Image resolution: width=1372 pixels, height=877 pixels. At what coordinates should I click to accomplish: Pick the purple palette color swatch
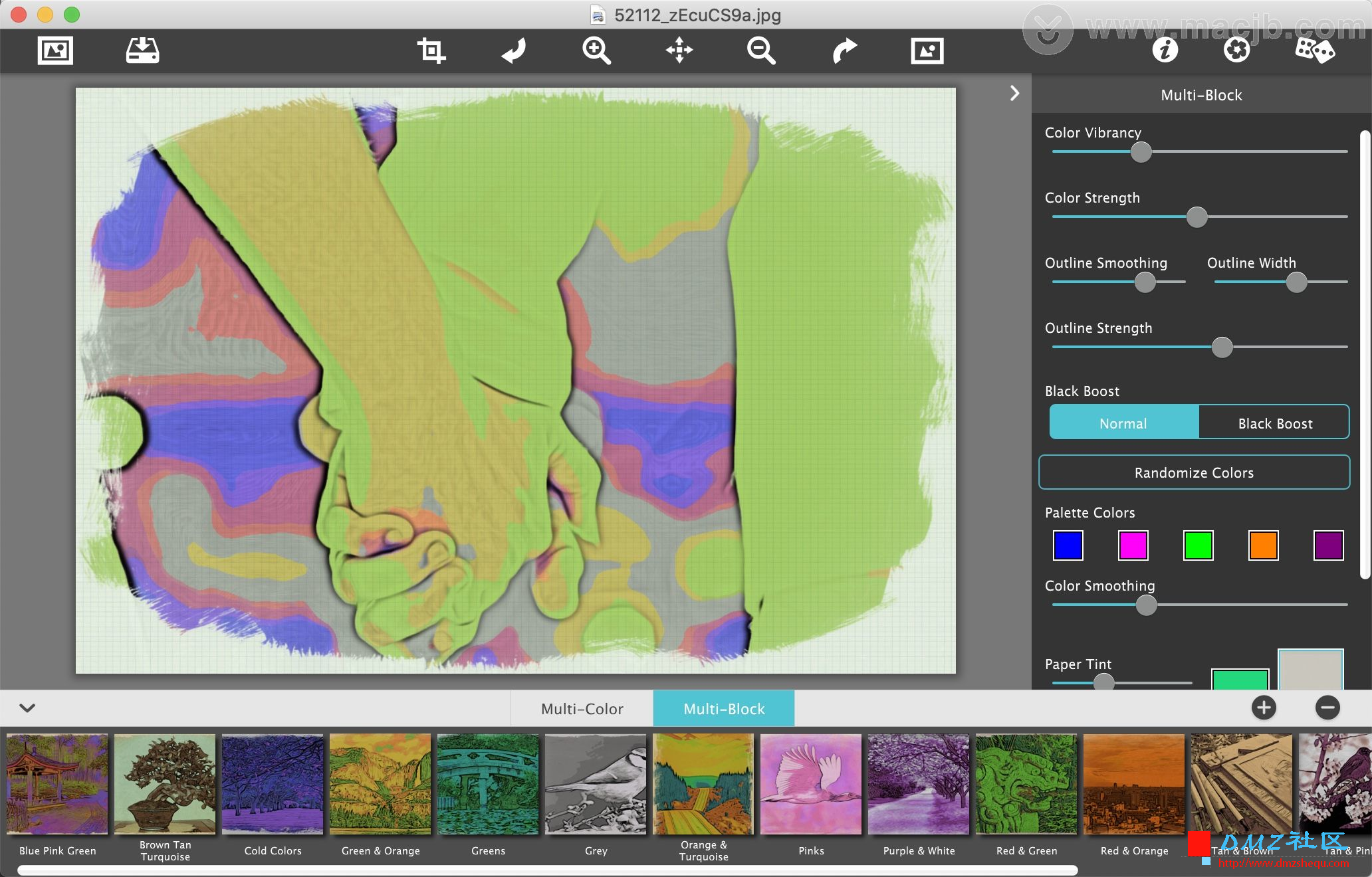tap(1329, 545)
